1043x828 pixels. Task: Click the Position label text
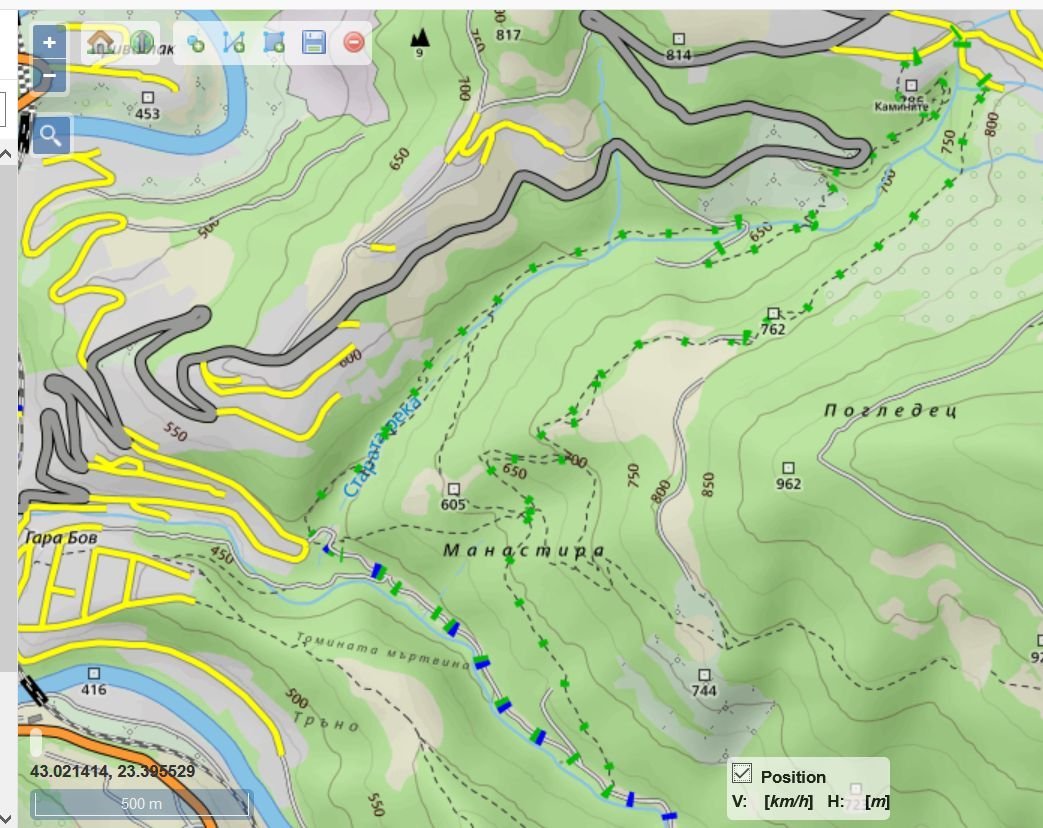[793, 777]
